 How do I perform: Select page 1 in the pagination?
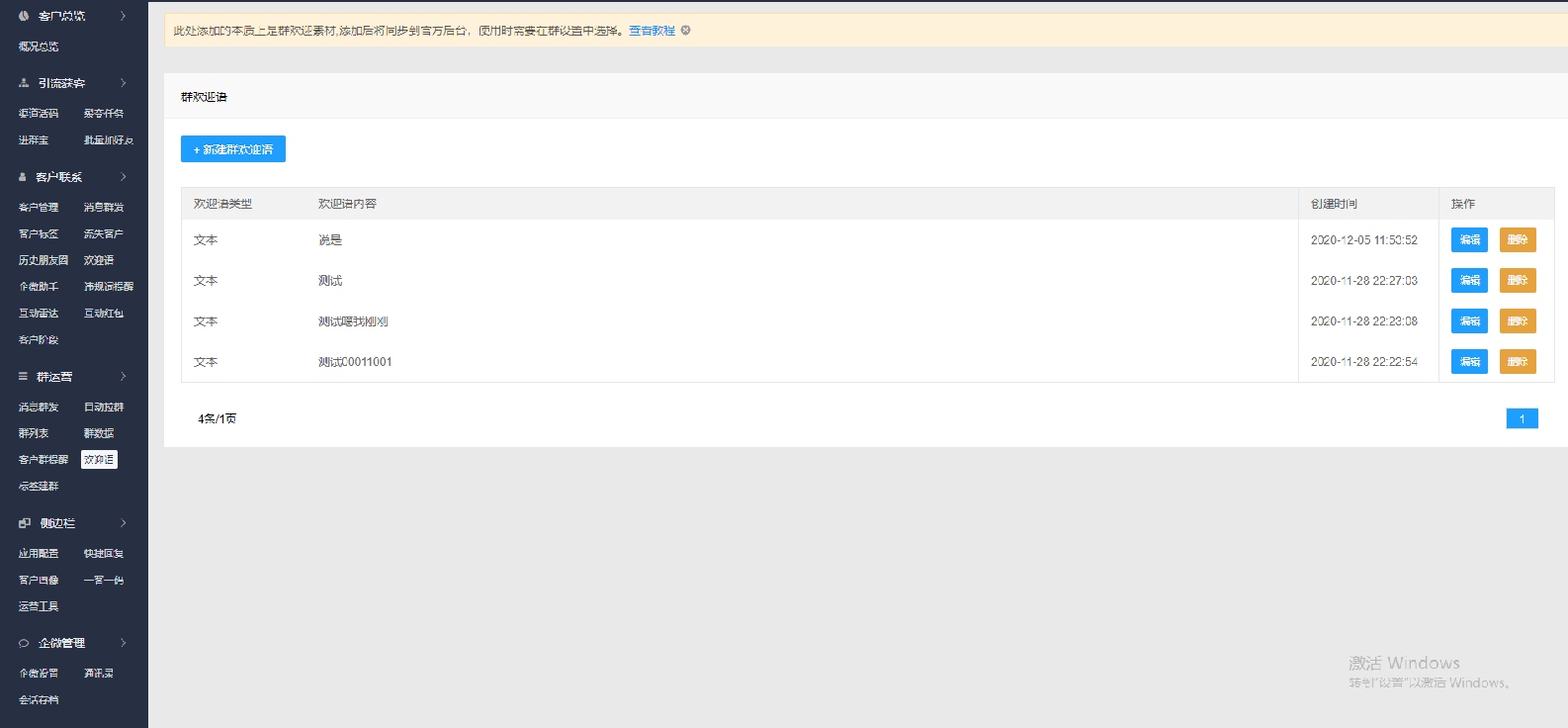tap(1522, 419)
